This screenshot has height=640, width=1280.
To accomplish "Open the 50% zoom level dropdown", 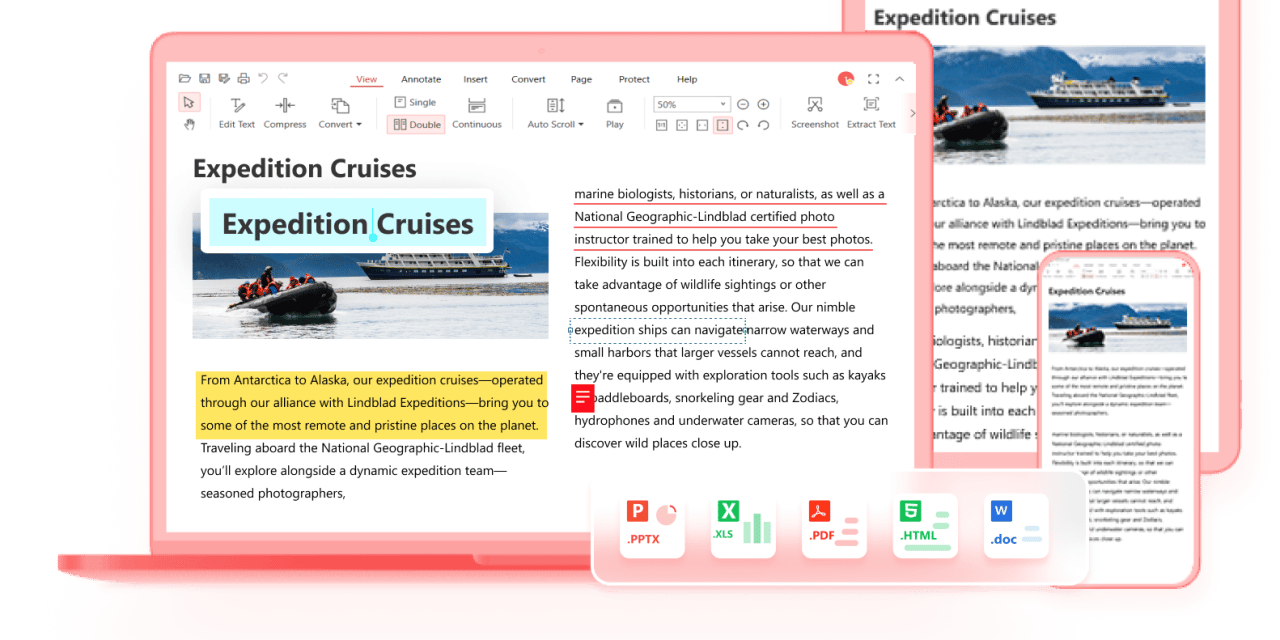I will pos(691,104).
